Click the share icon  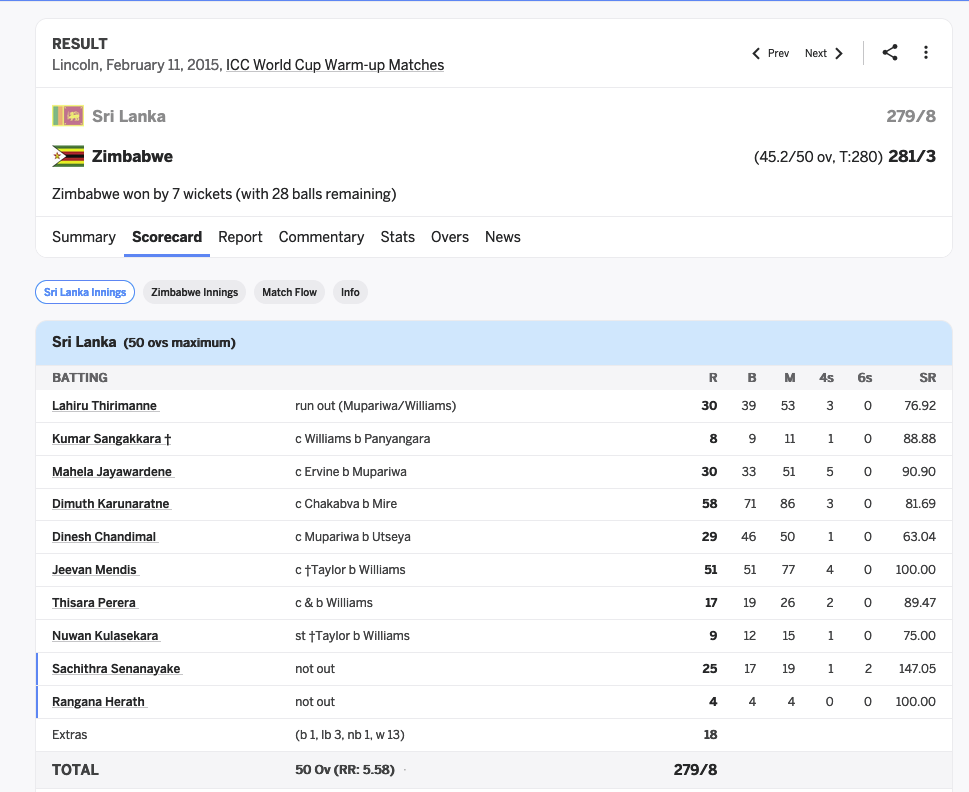pyautogui.click(x=890, y=53)
